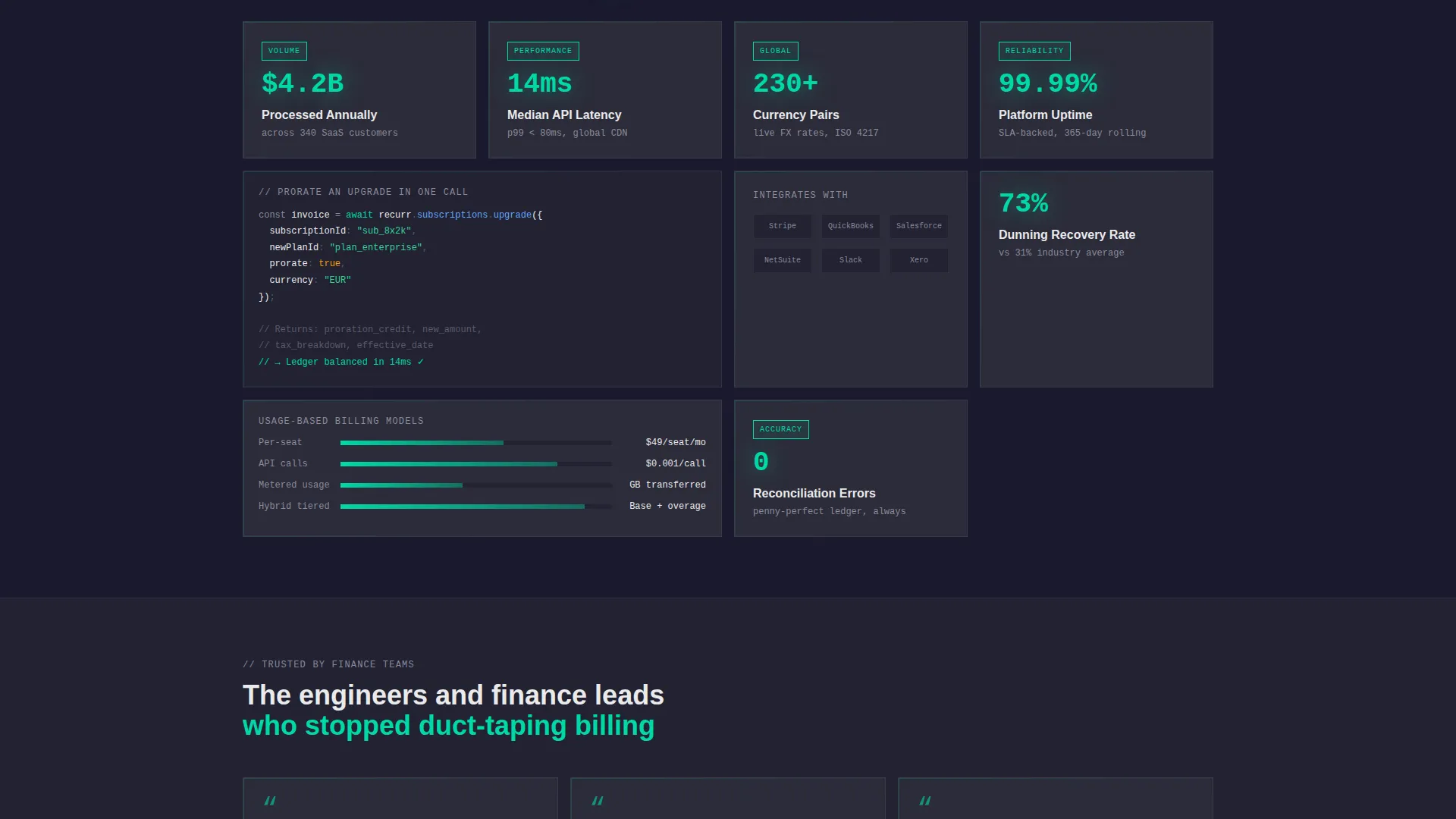Click the ACCURACY badge
Screen dimensions: 1456x819
[780, 429]
